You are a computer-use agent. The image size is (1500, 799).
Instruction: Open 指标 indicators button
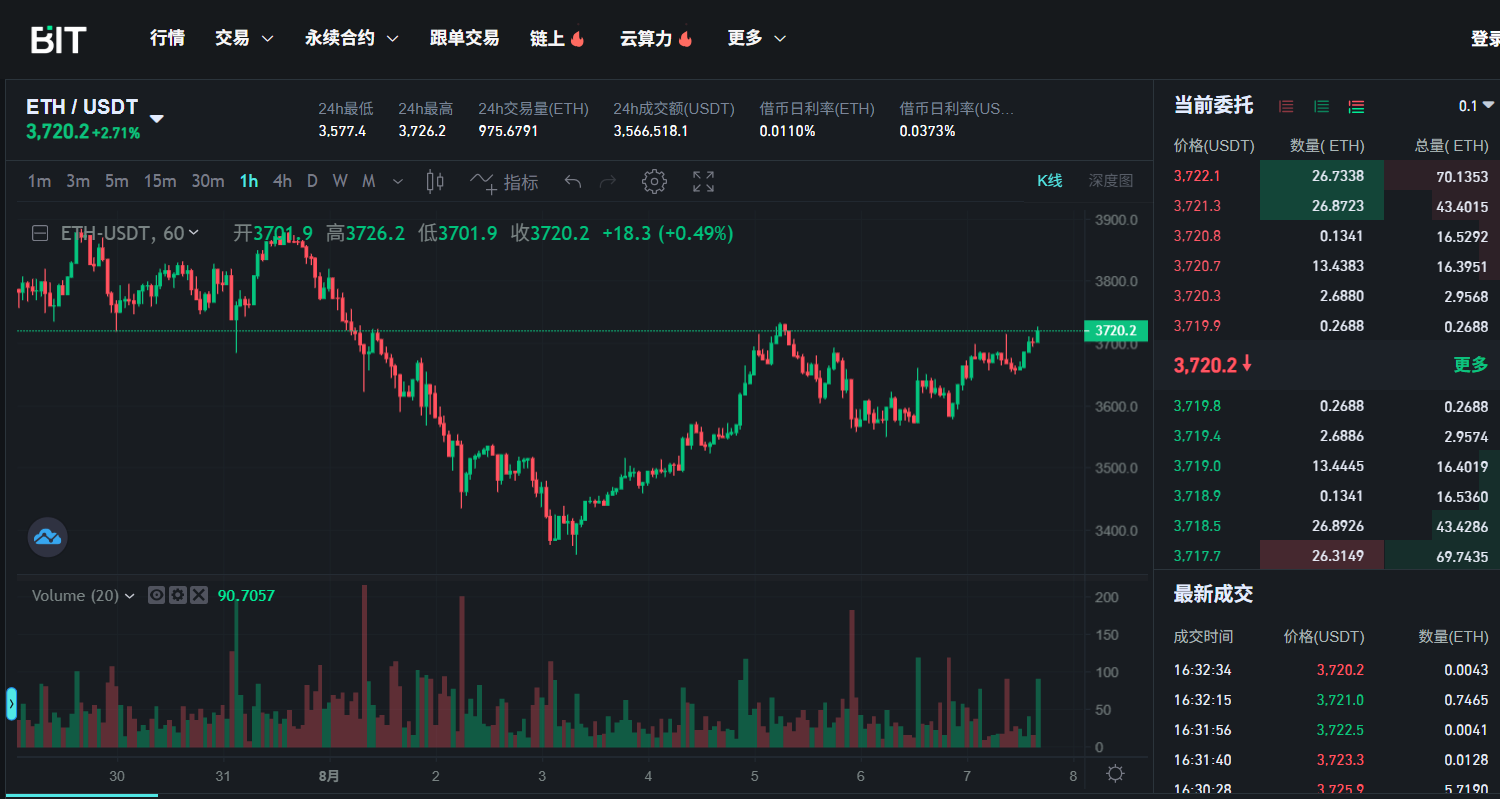click(x=505, y=182)
